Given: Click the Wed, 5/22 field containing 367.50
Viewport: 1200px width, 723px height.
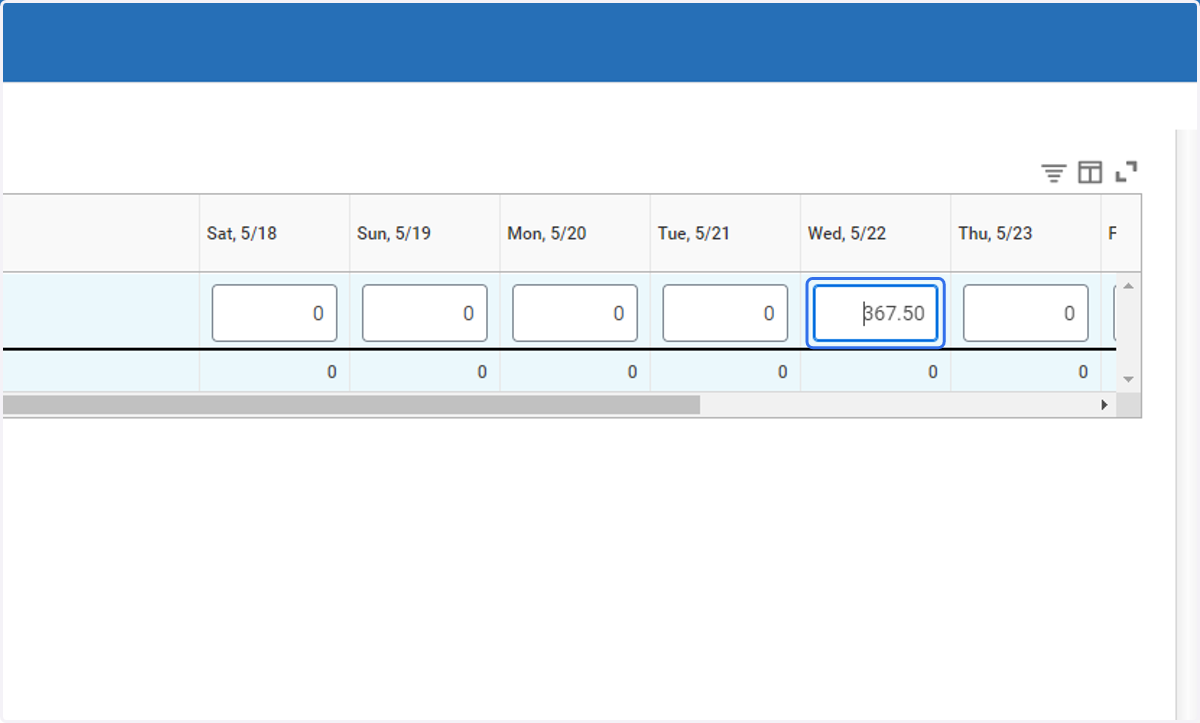Looking at the screenshot, I should coord(875,313).
